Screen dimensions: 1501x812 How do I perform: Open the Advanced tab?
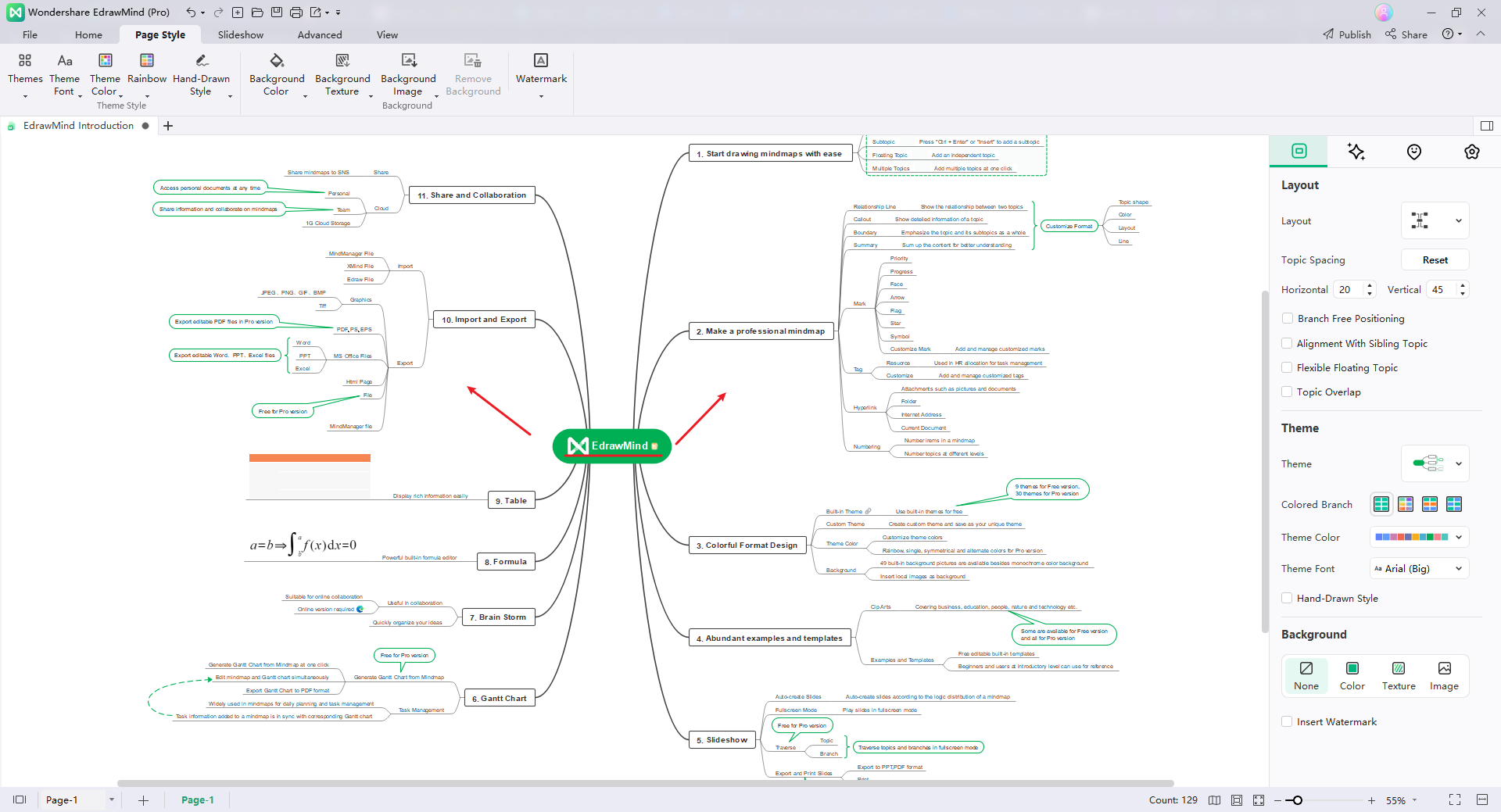click(320, 34)
